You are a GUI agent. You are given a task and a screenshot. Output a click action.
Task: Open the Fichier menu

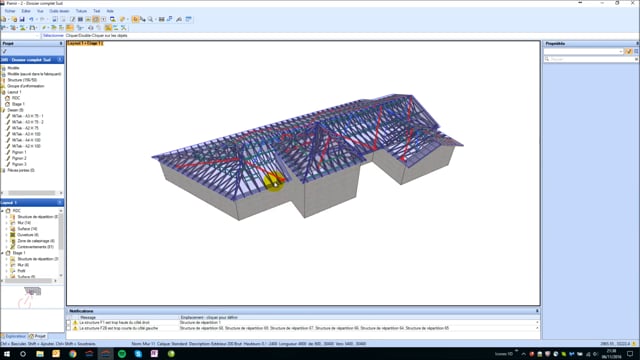(x=10, y=11)
